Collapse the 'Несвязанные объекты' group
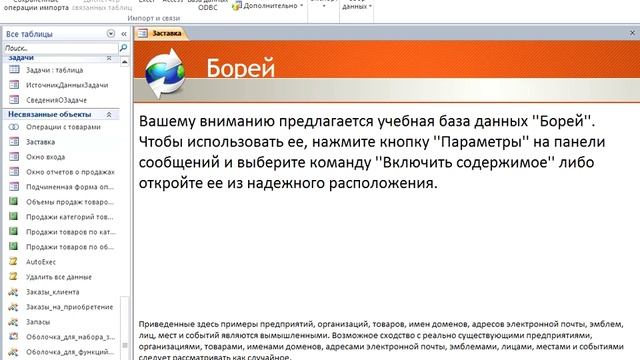Screen dimensions: 640x360 click(x=109, y=115)
